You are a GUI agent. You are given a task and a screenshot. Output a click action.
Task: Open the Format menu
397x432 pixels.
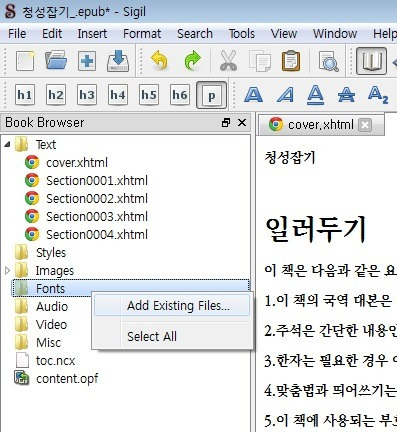click(x=142, y=34)
